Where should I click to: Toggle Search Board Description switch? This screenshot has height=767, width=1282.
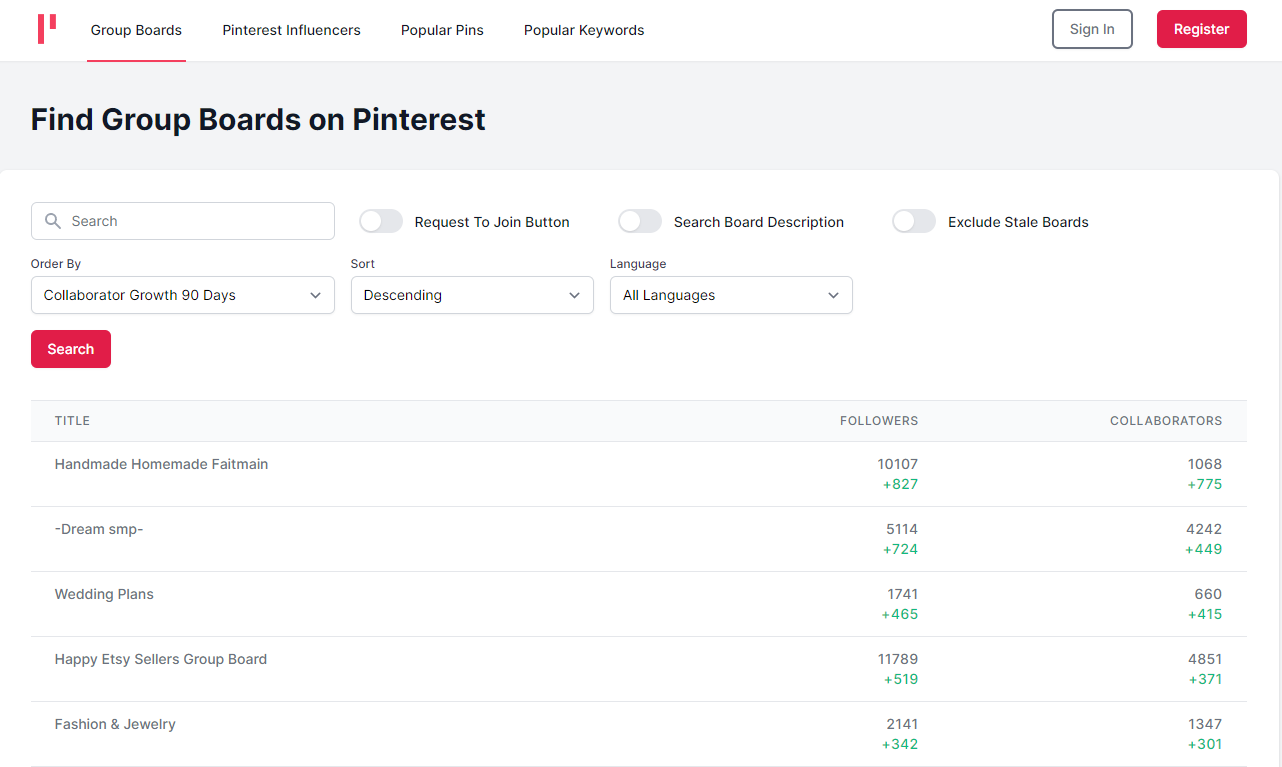(640, 221)
